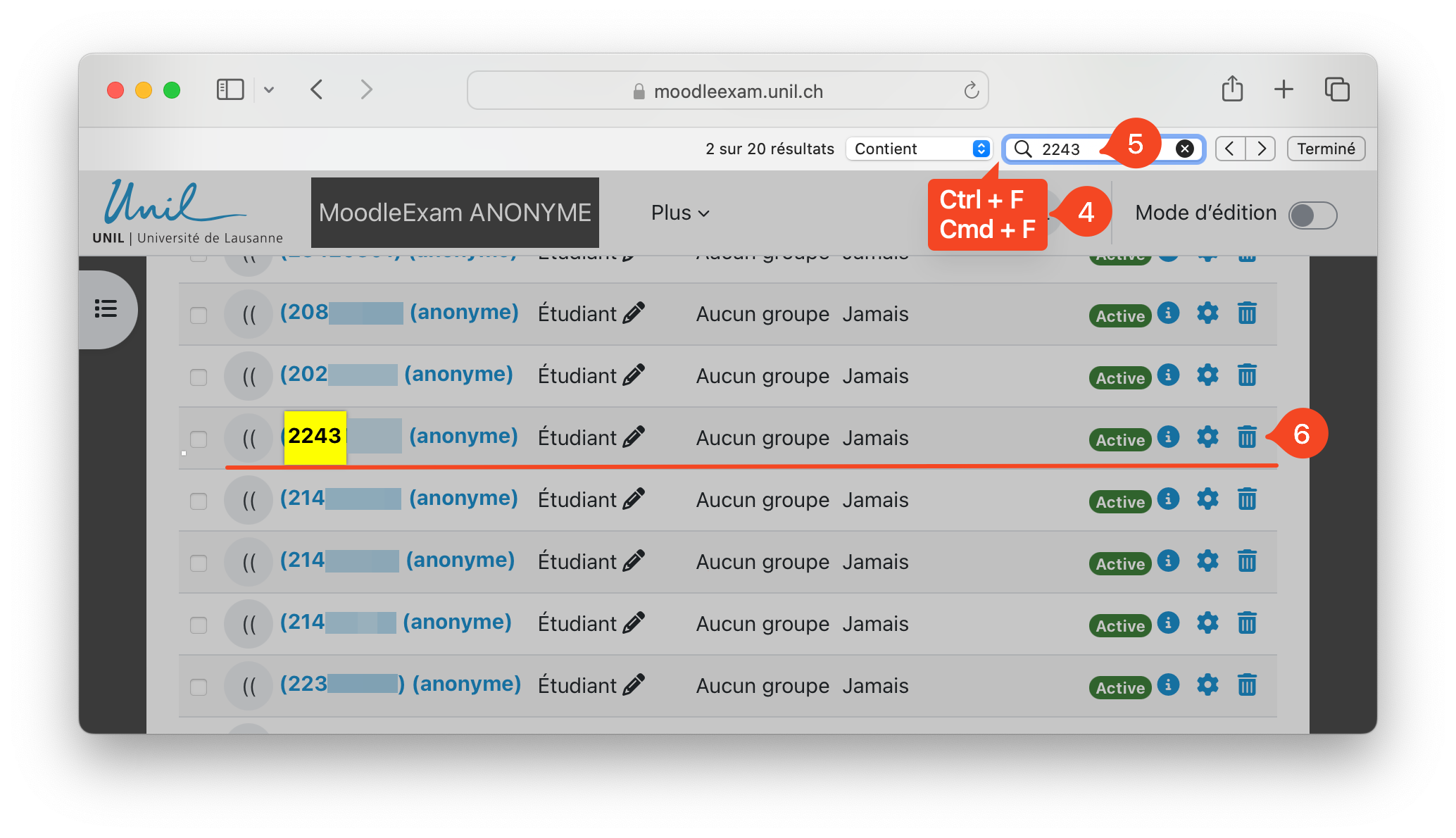This screenshot has height=838, width=1456.
Task: Delete enrolment of the (223 student row
Action: click(1246, 685)
